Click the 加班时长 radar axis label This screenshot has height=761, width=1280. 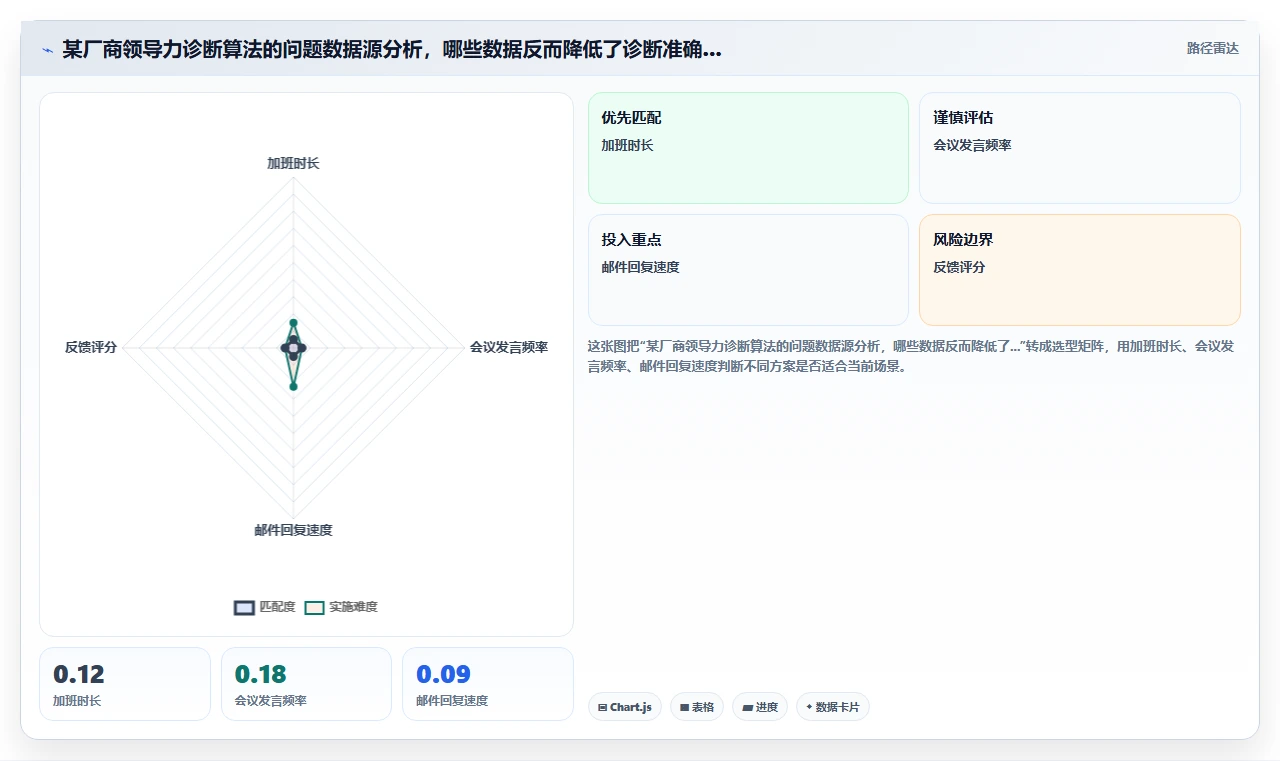293,163
